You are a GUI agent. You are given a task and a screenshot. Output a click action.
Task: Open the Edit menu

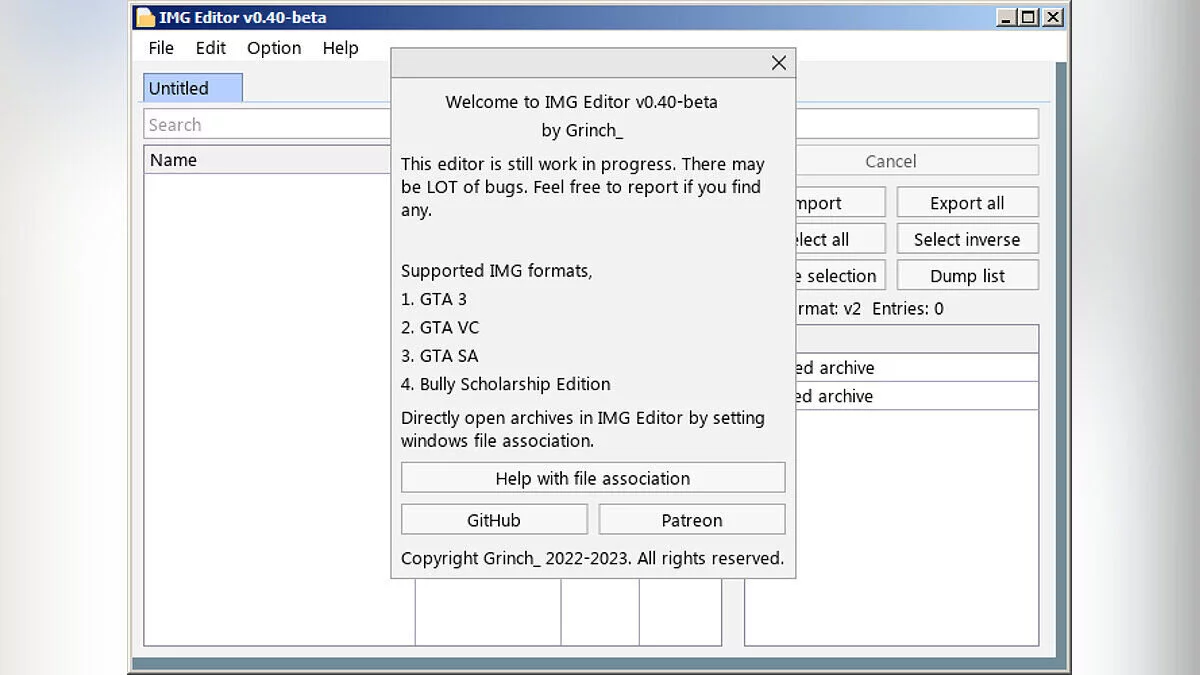tap(210, 48)
